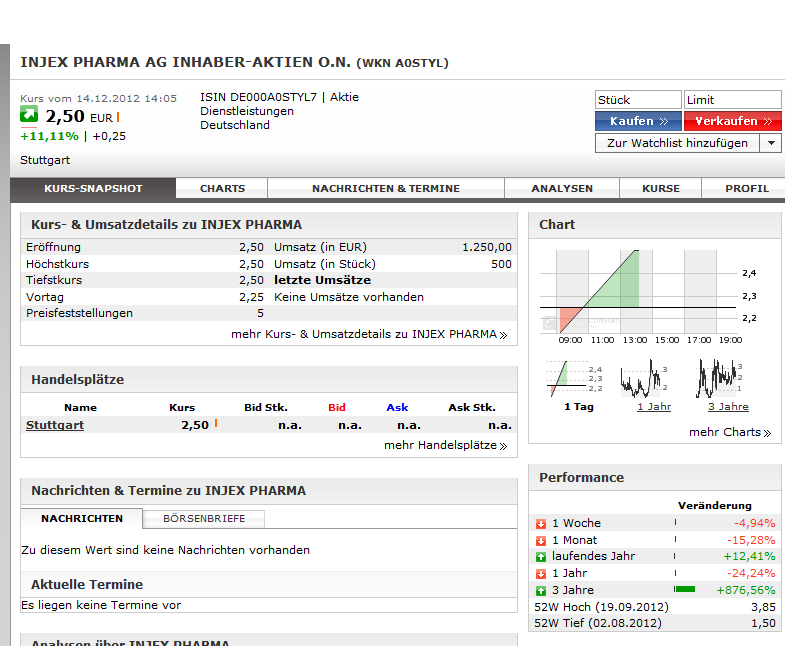Click the green up-arrow icon beside 3 Jahre
785x646 pixels.
pyautogui.click(x=541, y=591)
